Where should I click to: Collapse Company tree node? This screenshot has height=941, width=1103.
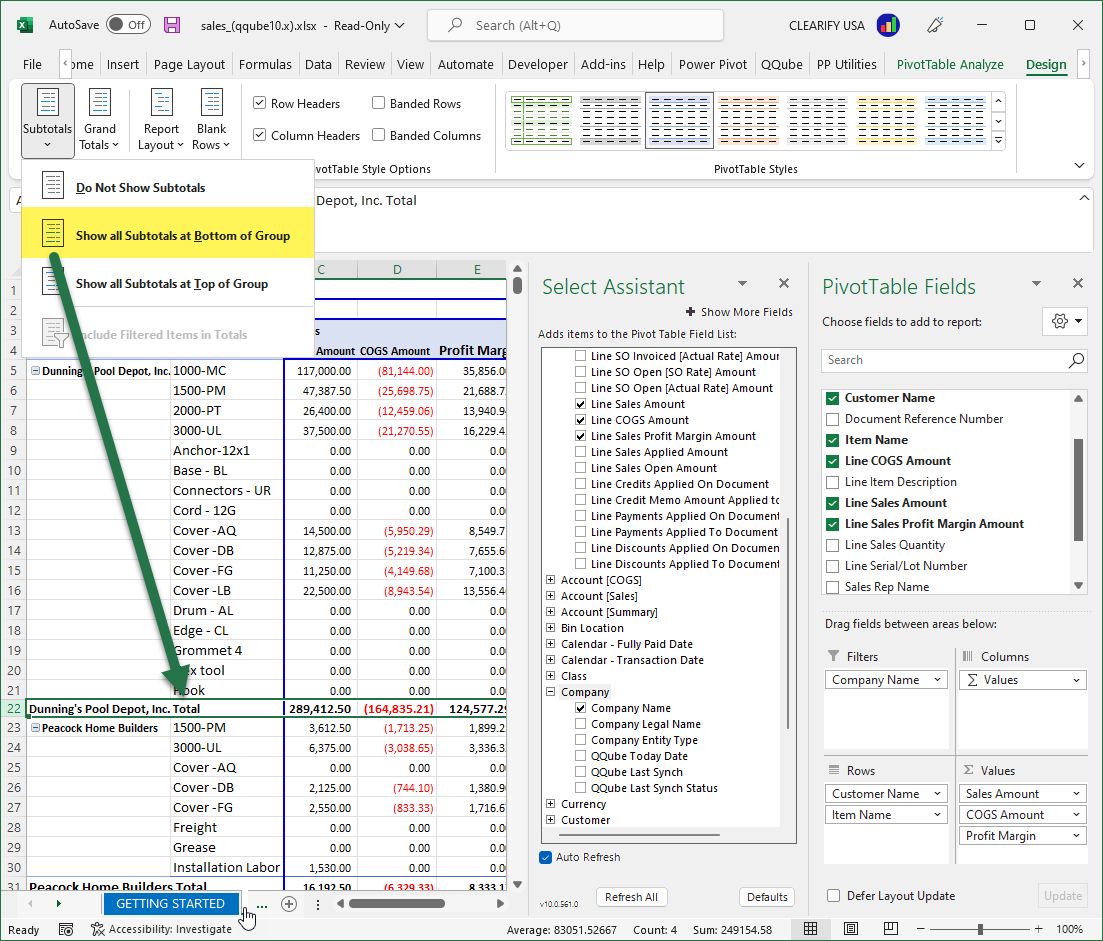(x=551, y=691)
